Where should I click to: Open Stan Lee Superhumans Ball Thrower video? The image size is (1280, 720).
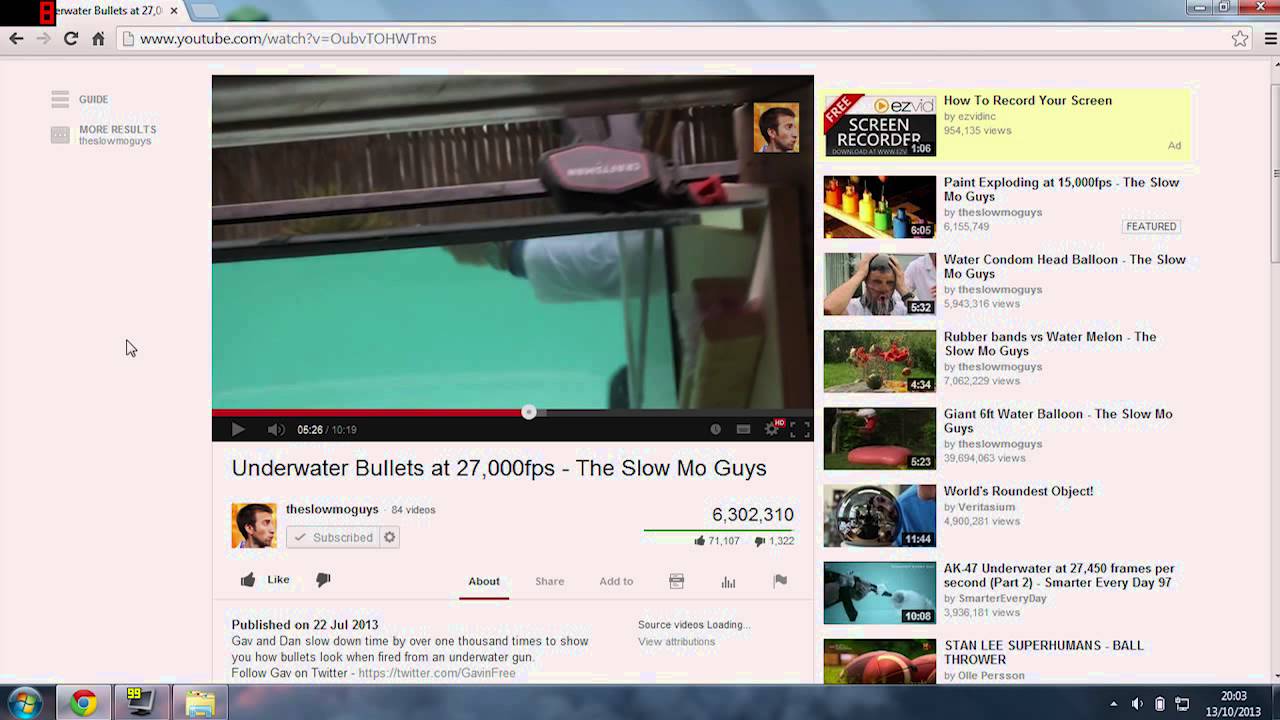tap(1044, 652)
